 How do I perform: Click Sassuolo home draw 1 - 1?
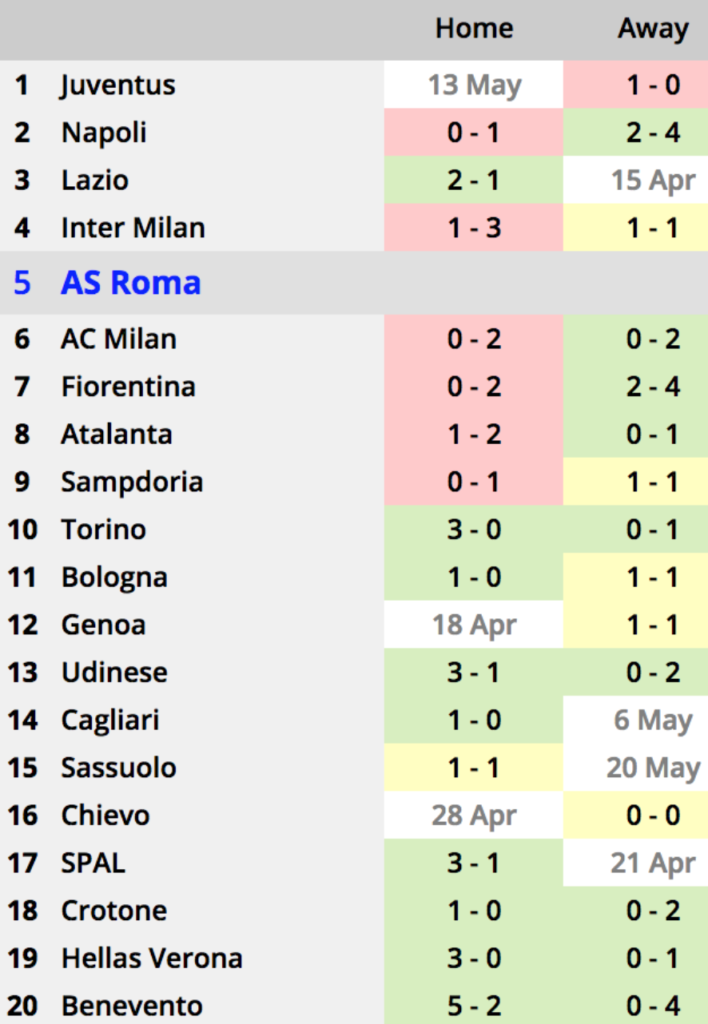pyautogui.click(x=474, y=768)
